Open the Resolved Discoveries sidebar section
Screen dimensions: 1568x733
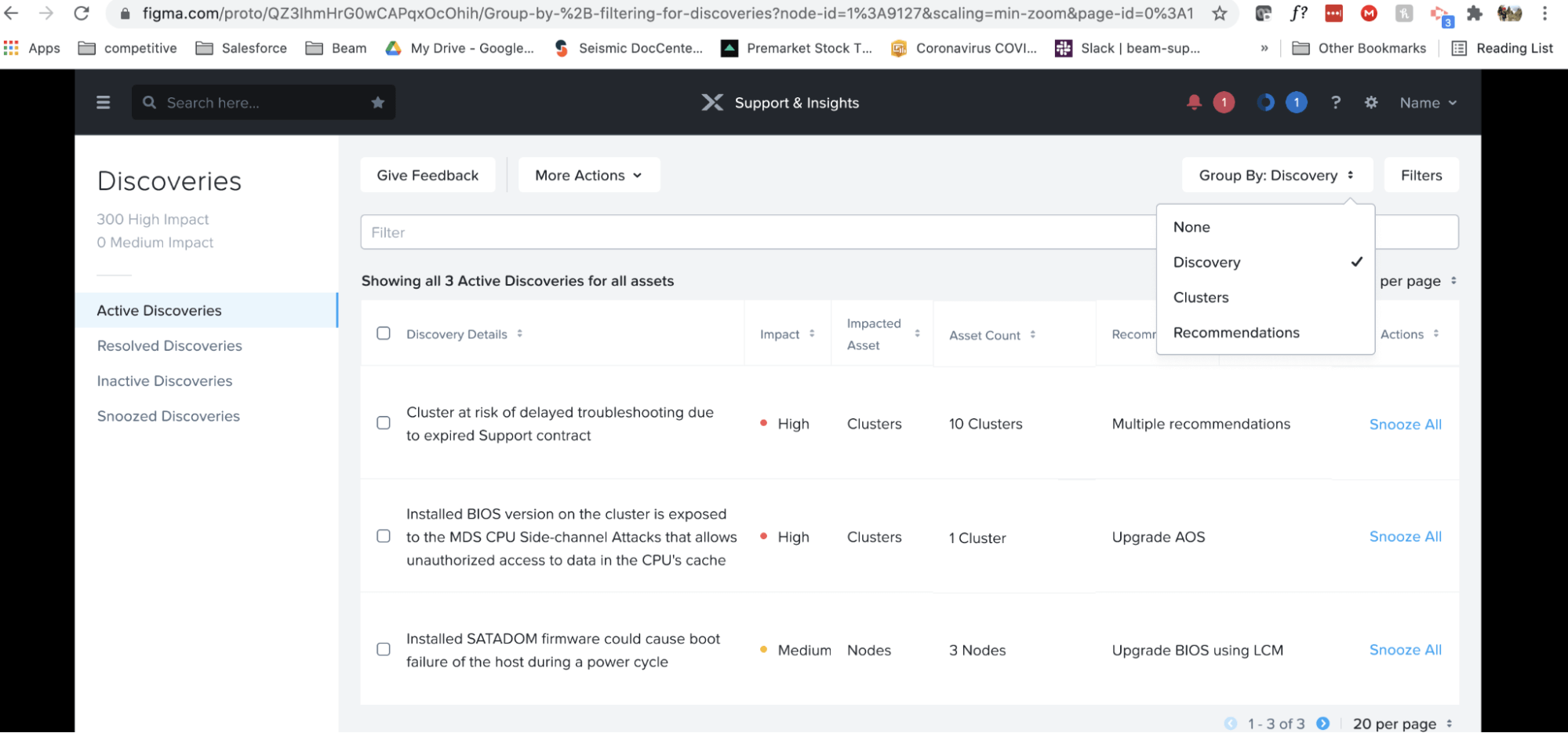[169, 345]
